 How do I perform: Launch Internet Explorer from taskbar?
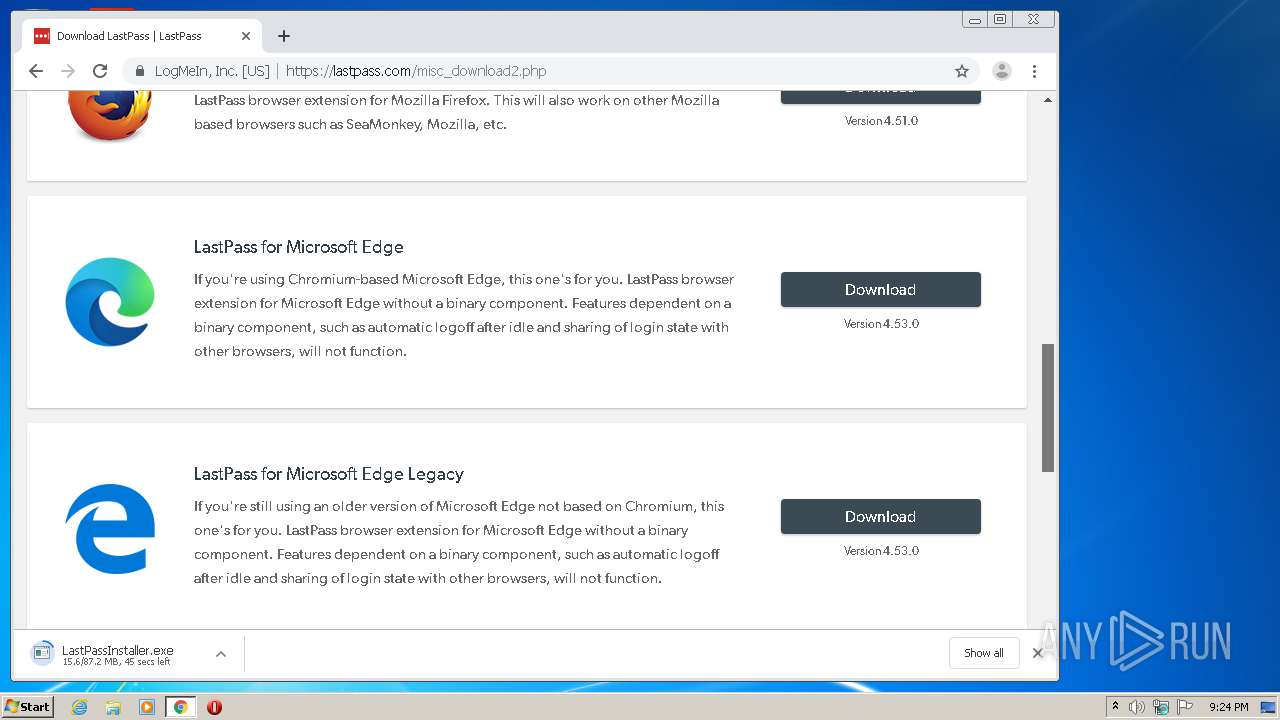click(x=80, y=707)
